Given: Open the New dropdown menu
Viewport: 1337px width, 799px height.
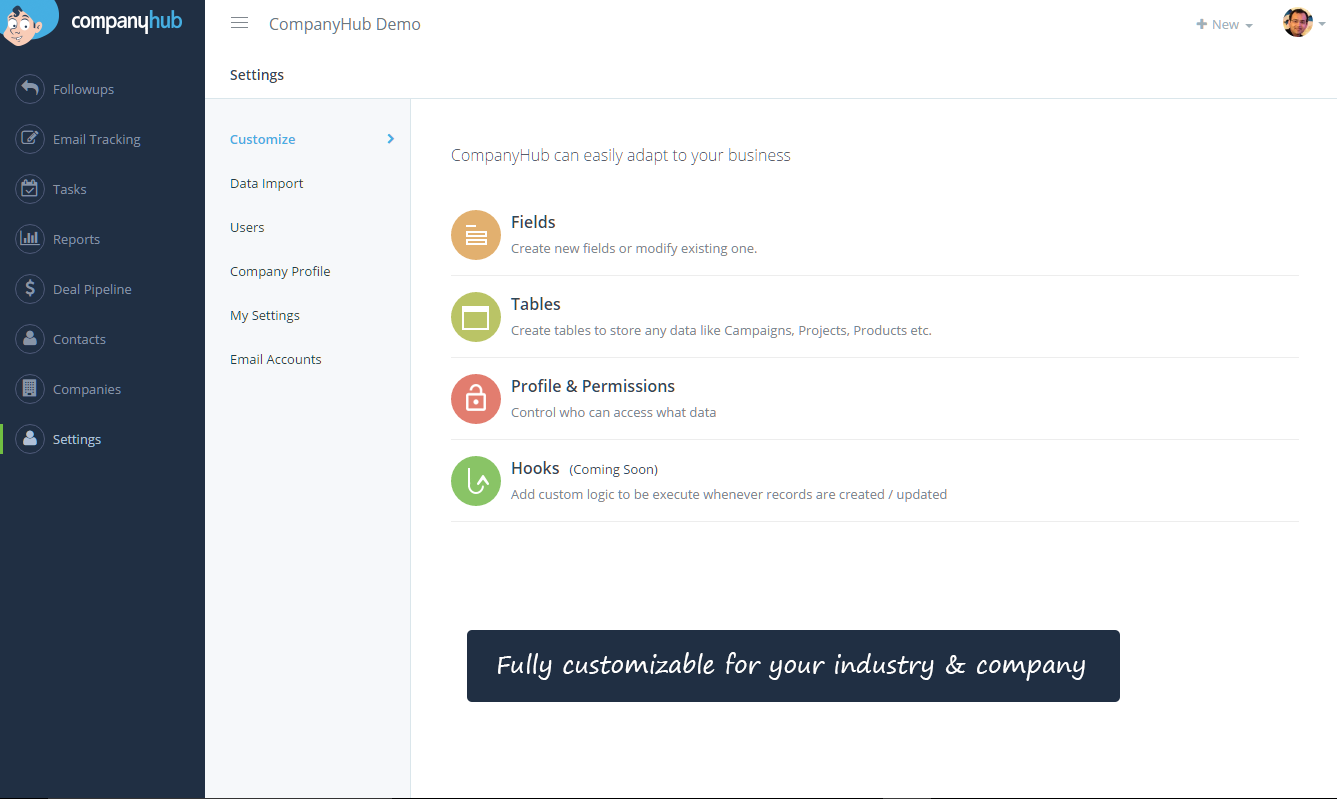Looking at the screenshot, I should click(x=1225, y=24).
